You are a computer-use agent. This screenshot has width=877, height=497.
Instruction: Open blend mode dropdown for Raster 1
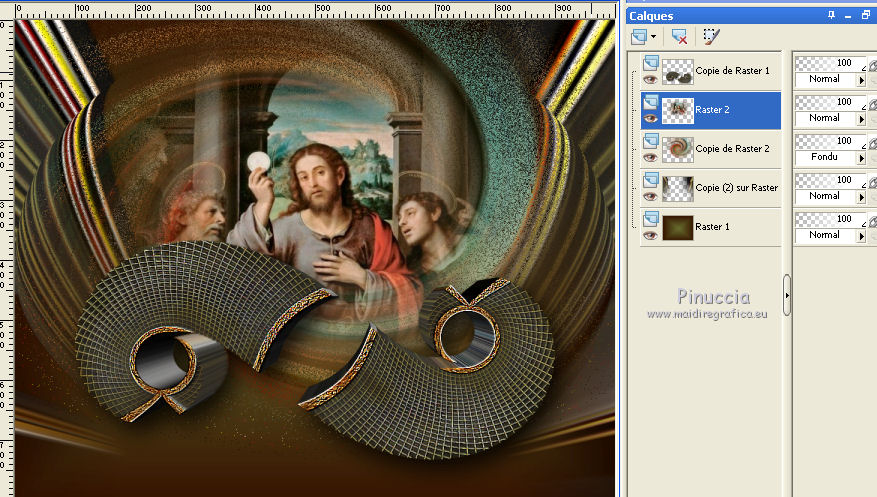pos(861,237)
